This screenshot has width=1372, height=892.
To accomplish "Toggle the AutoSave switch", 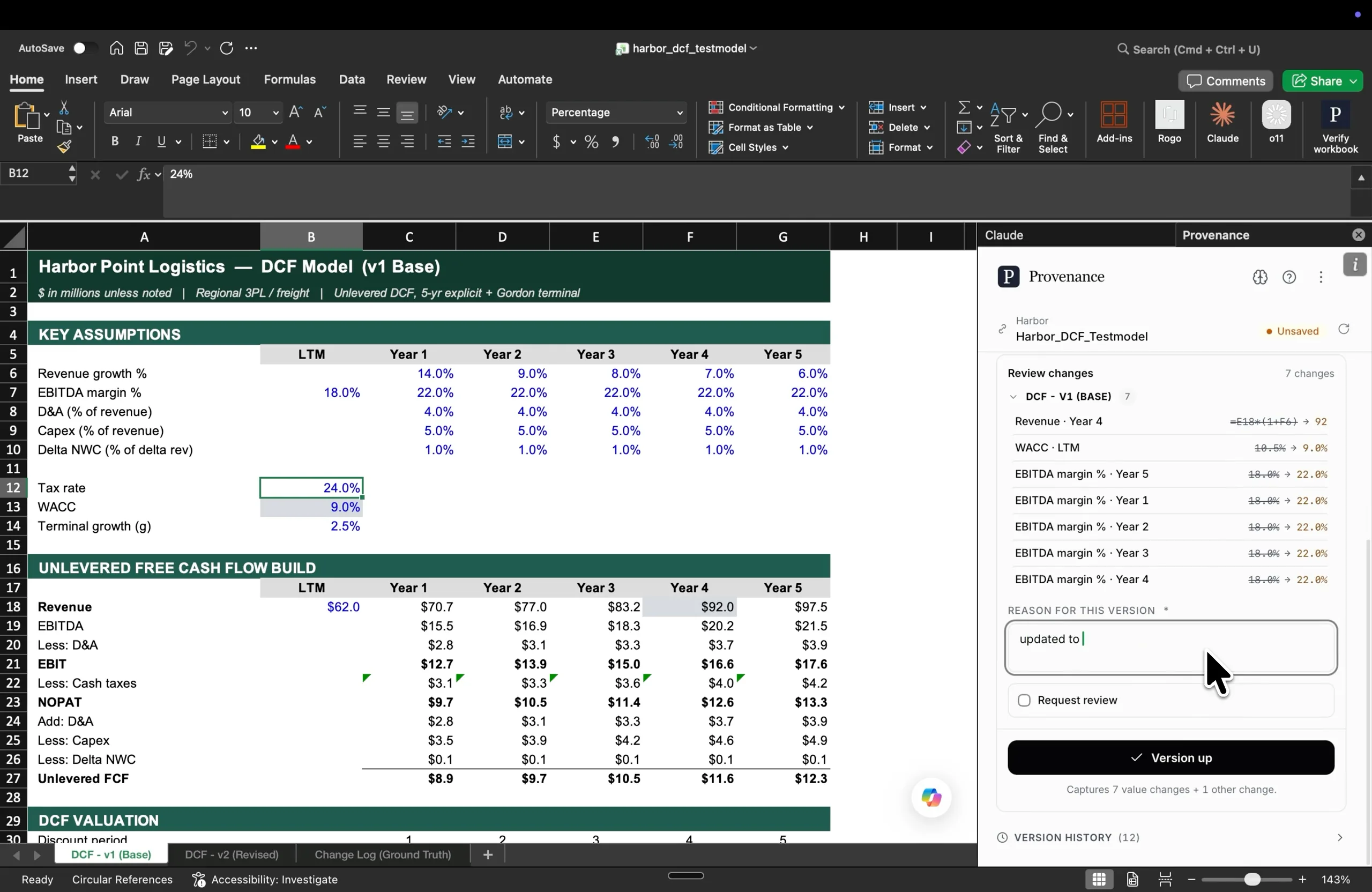I will [x=85, y=48].
